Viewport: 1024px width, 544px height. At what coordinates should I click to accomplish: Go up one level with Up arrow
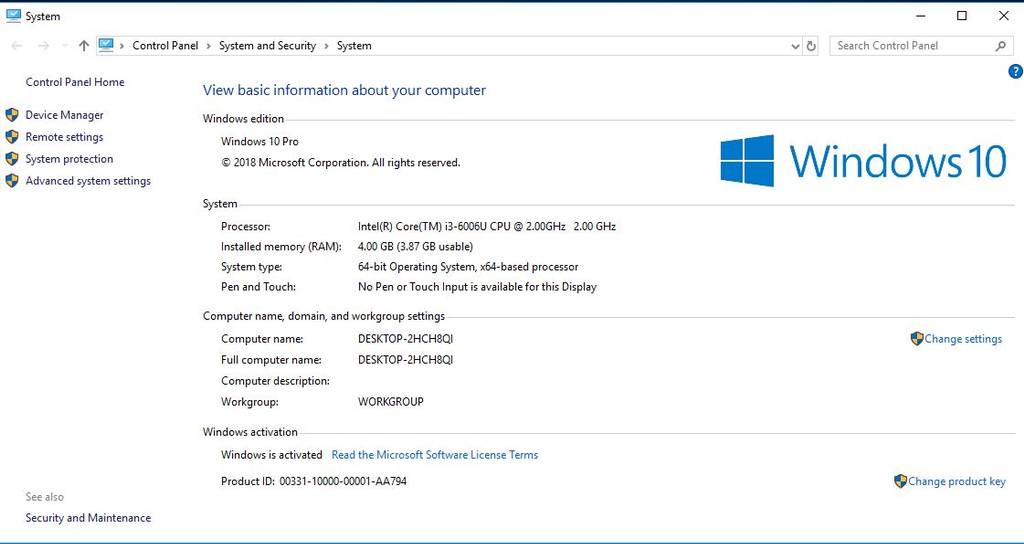[x=84, y=46]
